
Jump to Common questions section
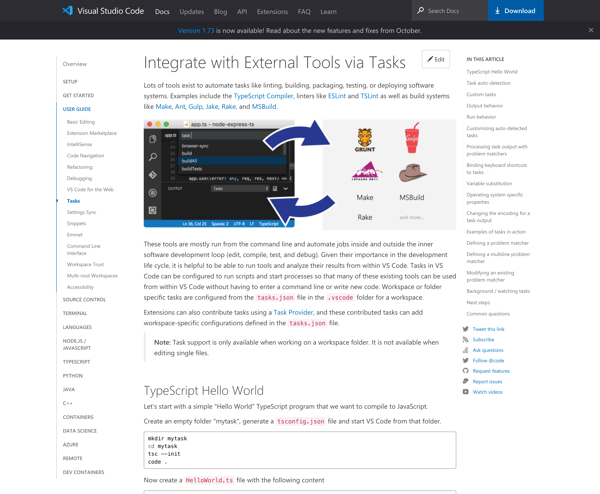tap(488, 314)
